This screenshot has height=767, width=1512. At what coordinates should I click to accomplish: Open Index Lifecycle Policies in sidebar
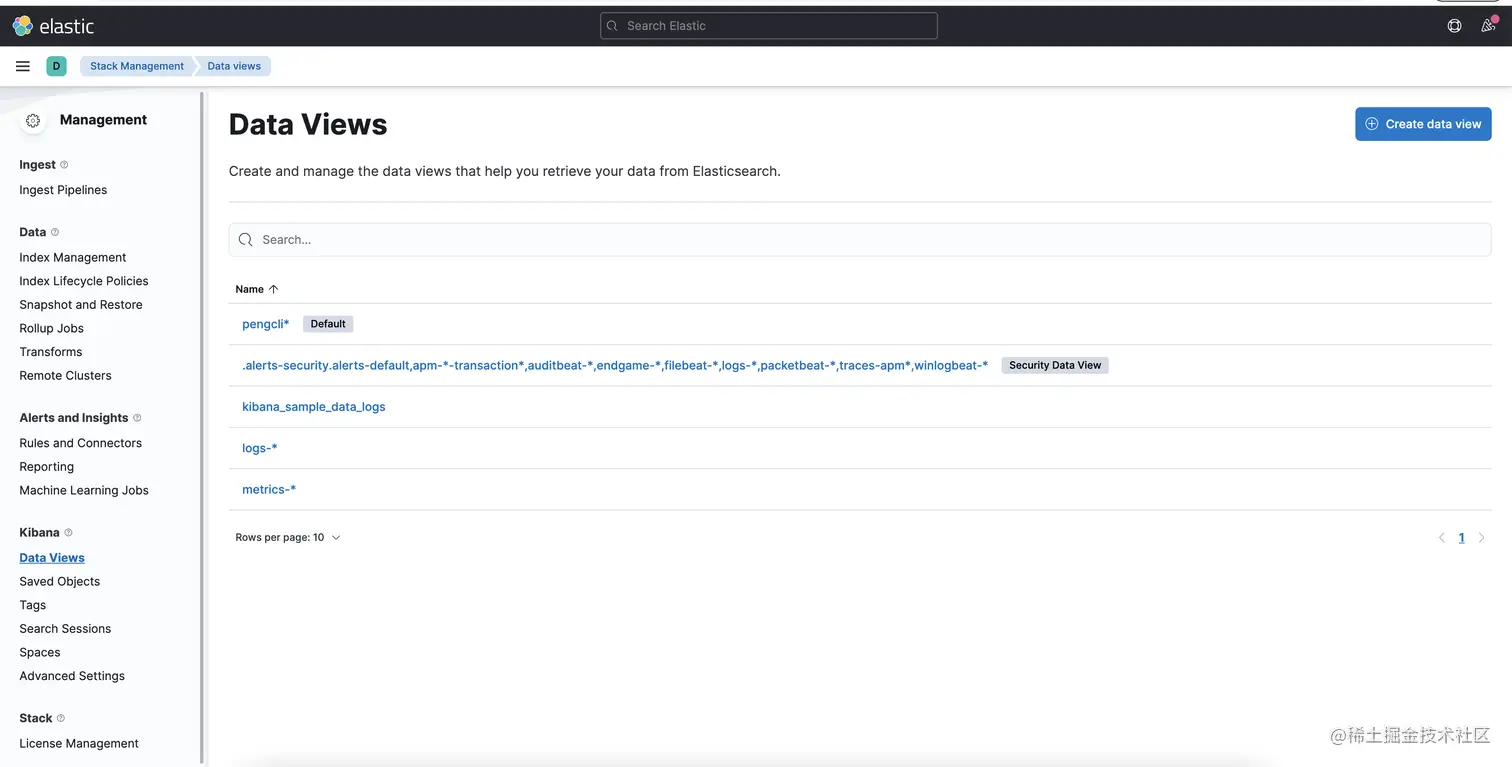click(84, 281)
